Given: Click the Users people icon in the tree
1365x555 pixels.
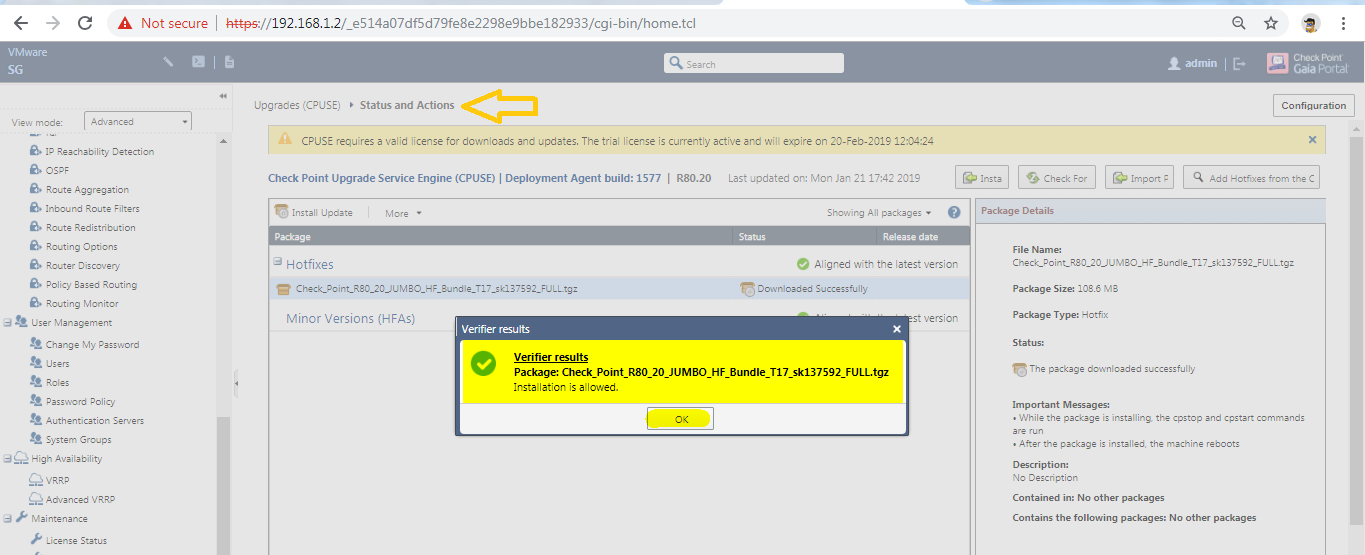Looking at the screenshot, I should pyautogui.click(x=36, y=364).
